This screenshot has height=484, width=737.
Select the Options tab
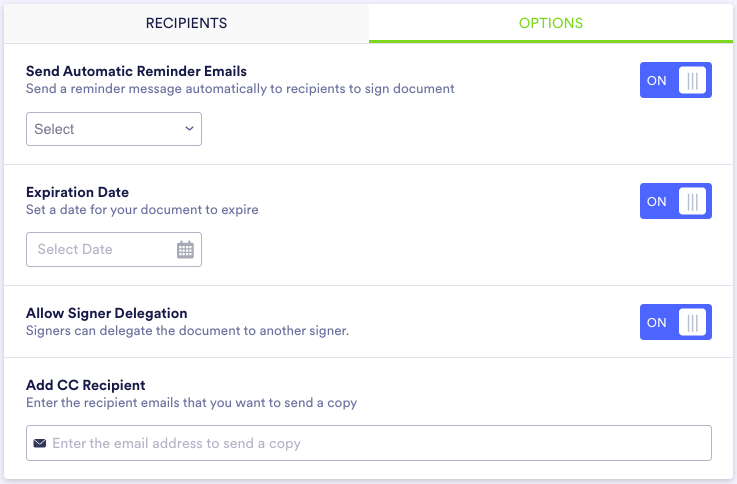point(550,22)
